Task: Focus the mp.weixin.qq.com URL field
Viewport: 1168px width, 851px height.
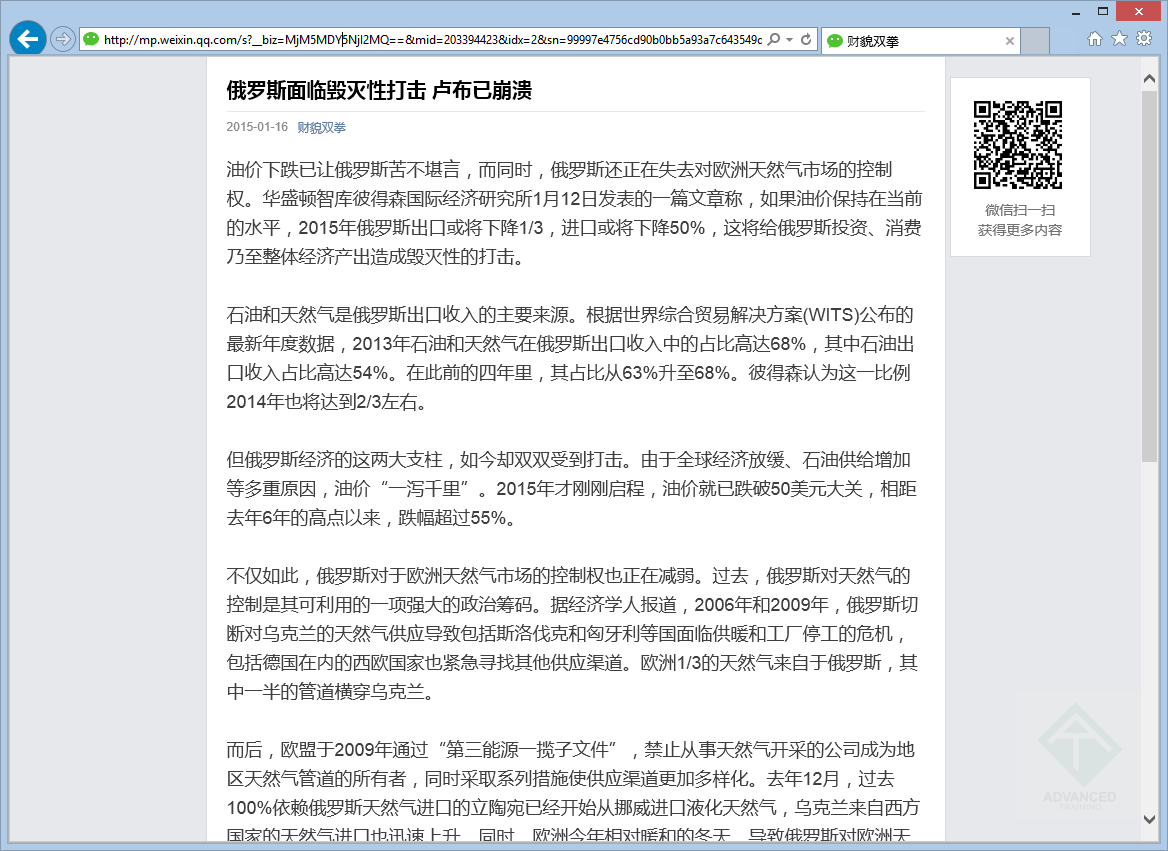Action: coord(430,40)
